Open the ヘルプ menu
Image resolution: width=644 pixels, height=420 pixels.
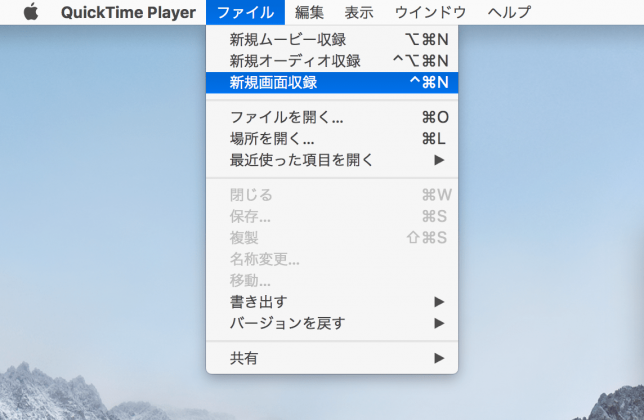pyautogui.click(x=509, y=12)
